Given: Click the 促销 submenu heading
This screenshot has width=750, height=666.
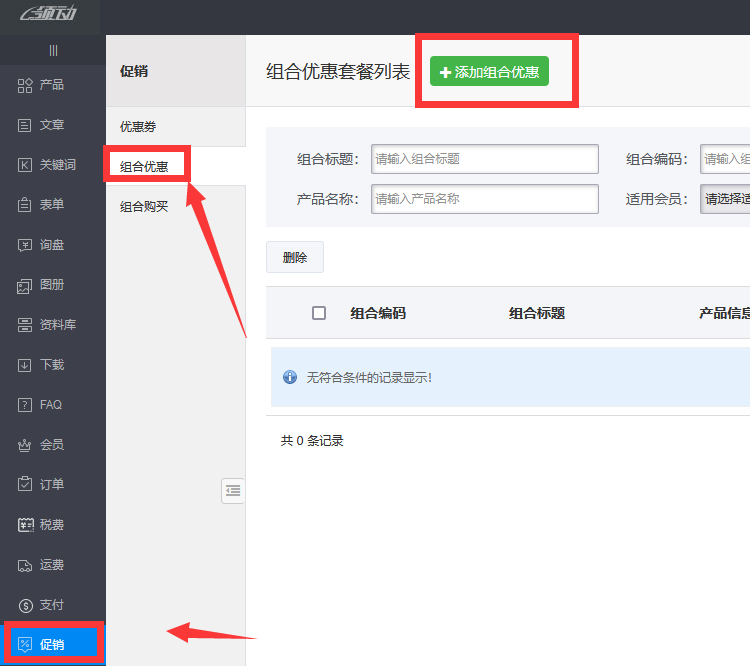Looking at the screenshot, I should click(134, 71).
